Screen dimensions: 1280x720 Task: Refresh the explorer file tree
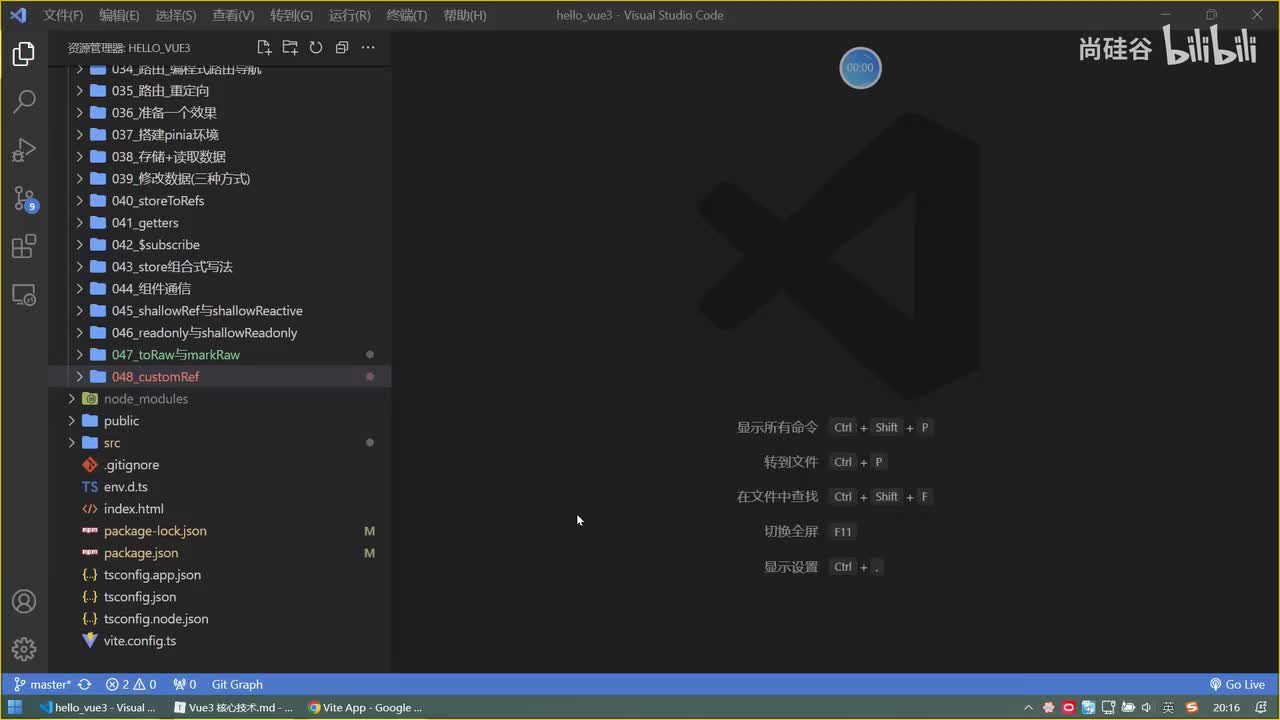coord(316,47)
